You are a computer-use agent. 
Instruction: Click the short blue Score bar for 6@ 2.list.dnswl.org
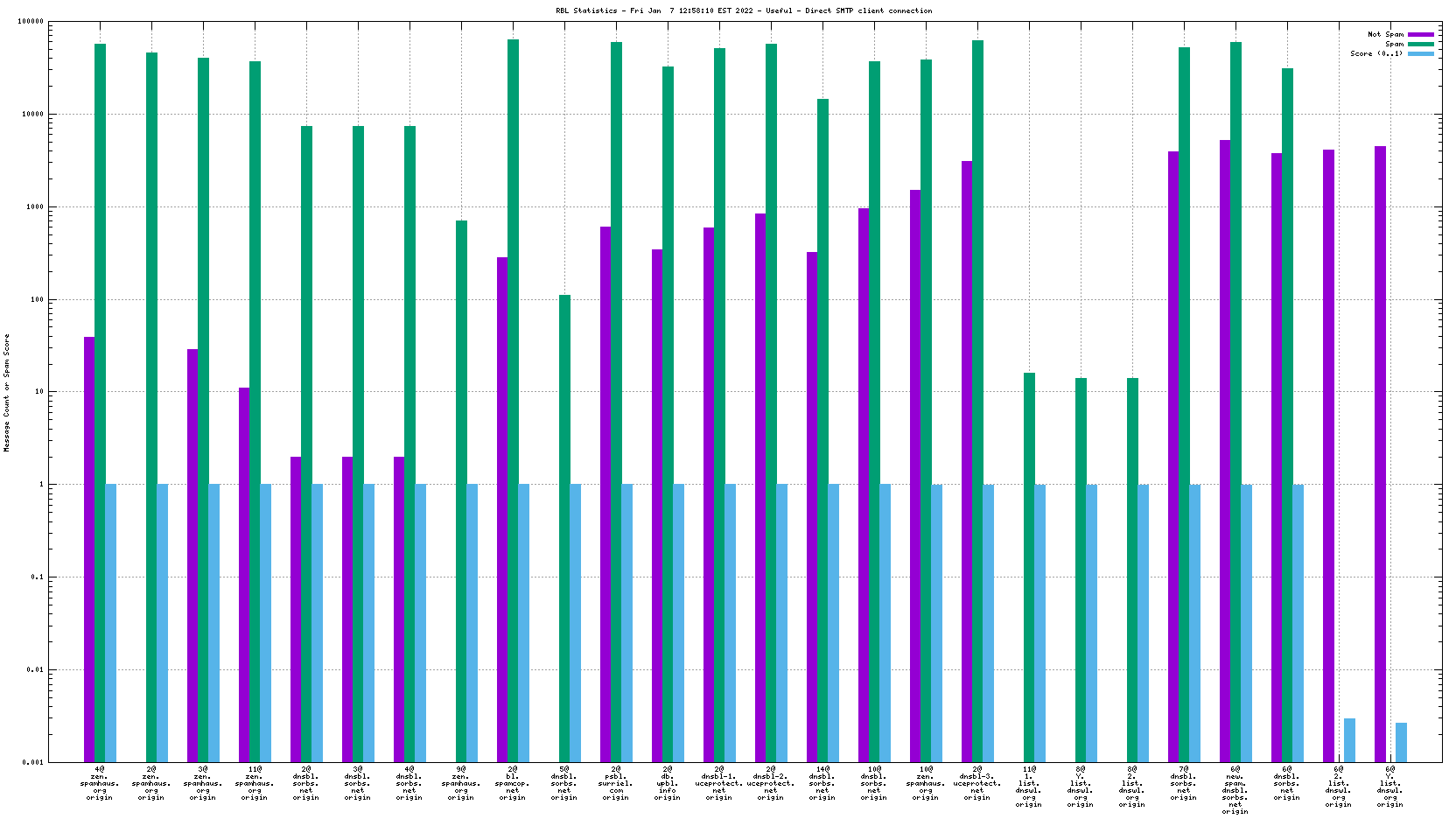1349,740
